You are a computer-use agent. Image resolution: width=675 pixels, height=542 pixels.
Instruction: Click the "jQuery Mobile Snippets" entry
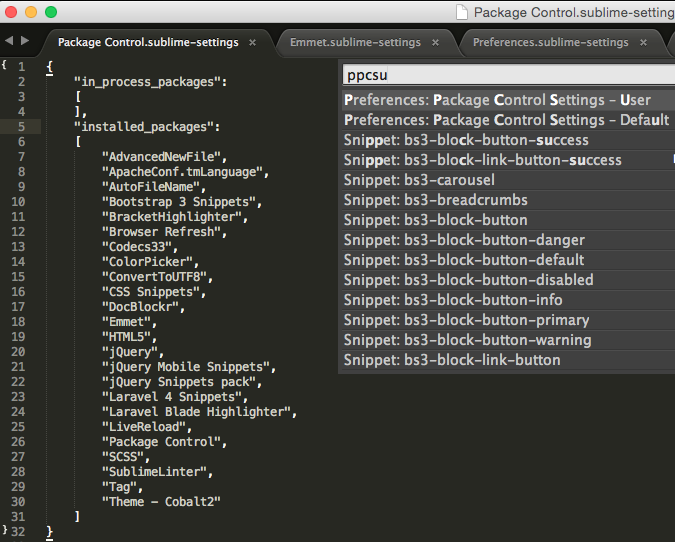click(189, 367)
